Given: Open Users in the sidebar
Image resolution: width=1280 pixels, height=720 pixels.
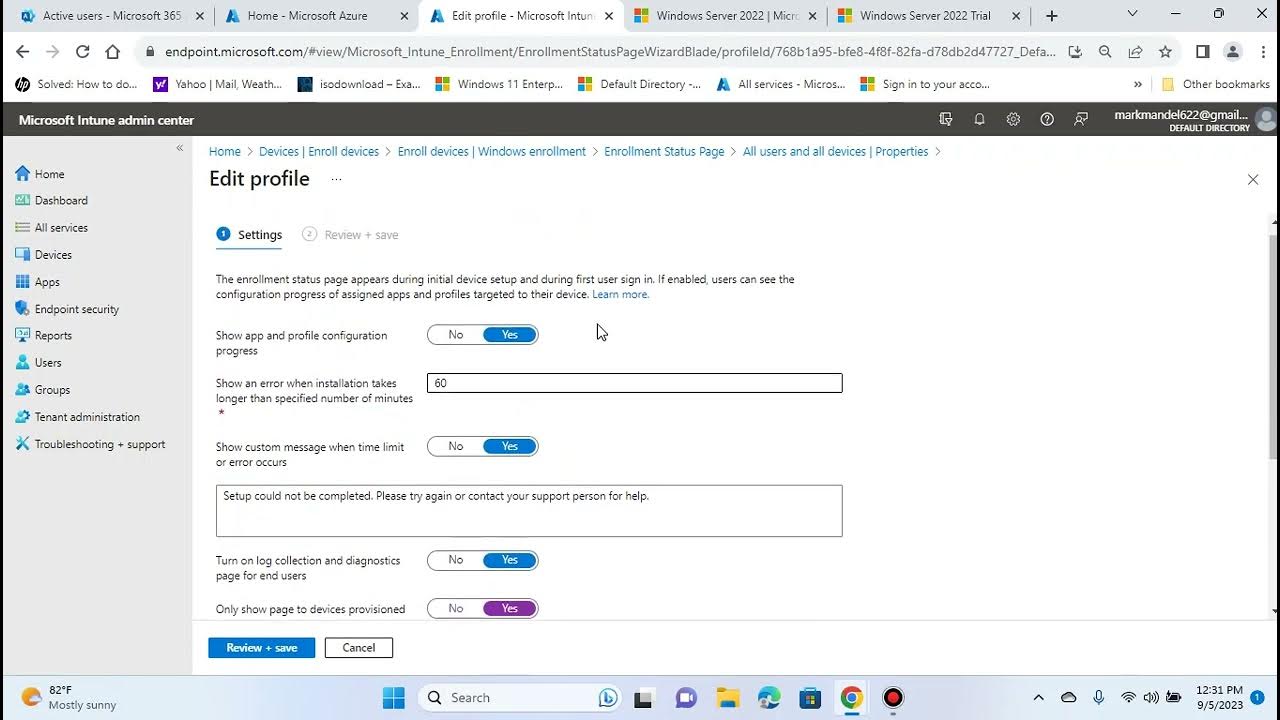Looking at the screenshot, I should coord(39,363).
